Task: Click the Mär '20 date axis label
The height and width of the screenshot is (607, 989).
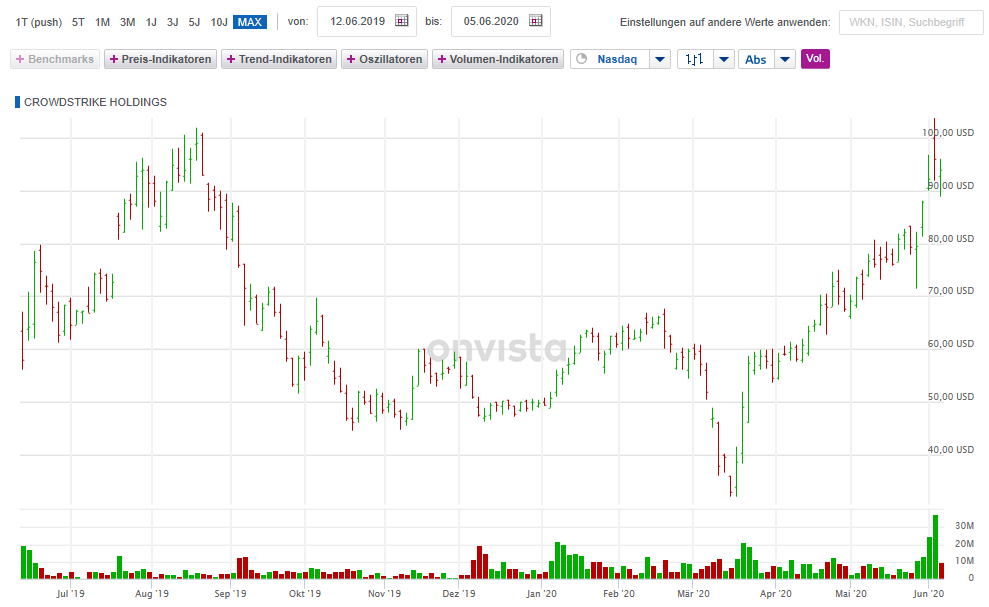Action: 693,594
